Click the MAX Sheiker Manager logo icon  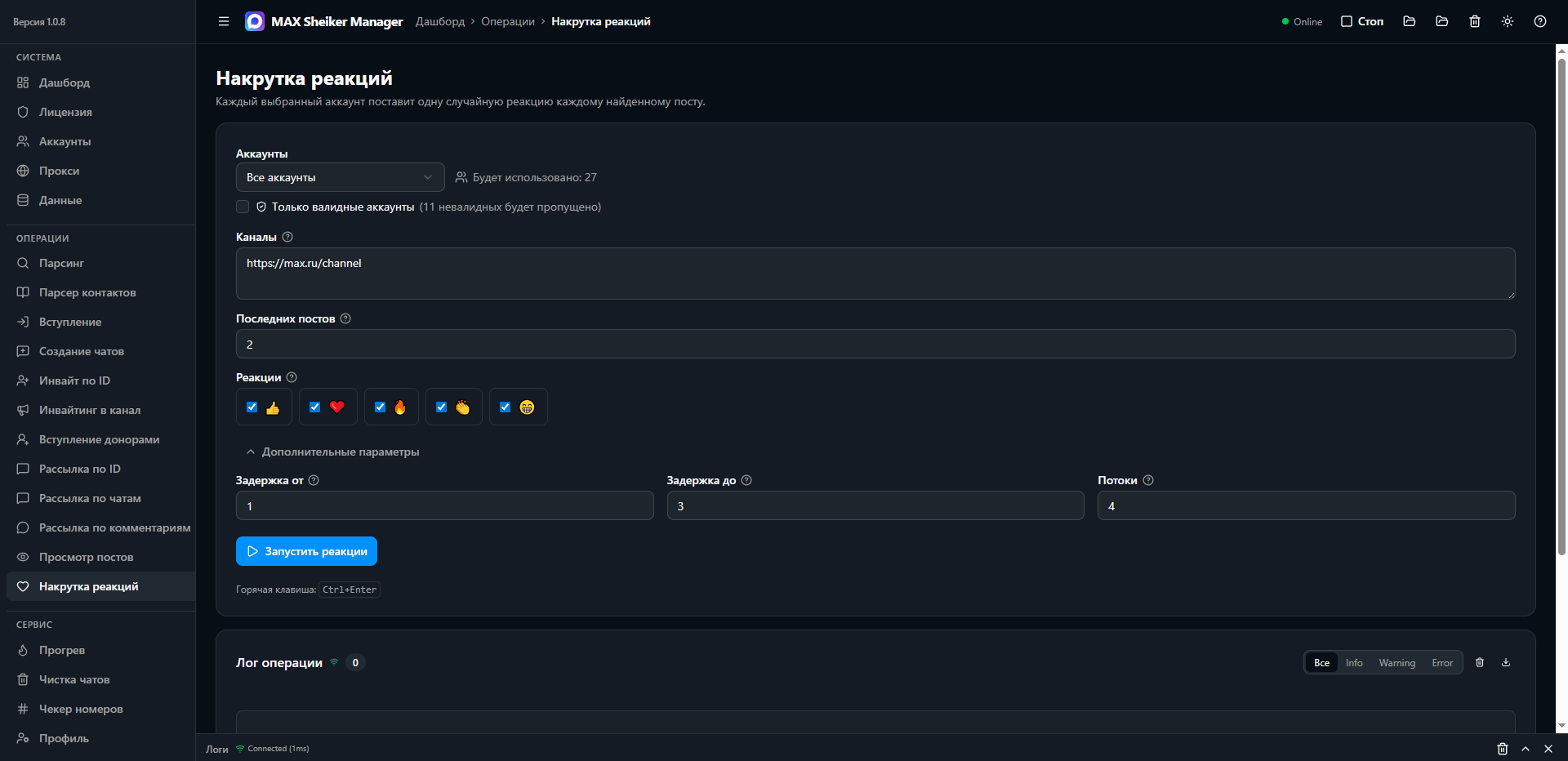[255, 21]
